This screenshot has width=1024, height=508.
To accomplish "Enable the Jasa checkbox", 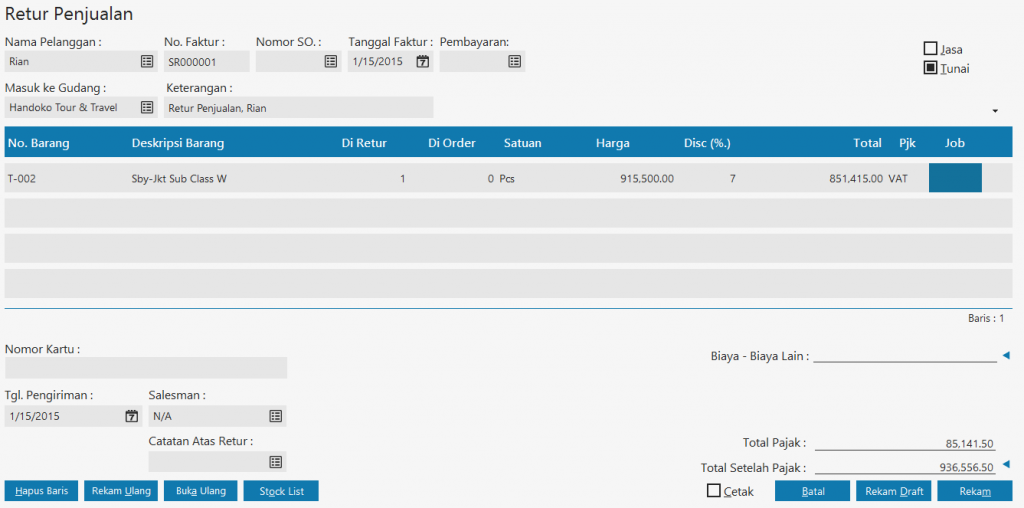I will [930, 49].
